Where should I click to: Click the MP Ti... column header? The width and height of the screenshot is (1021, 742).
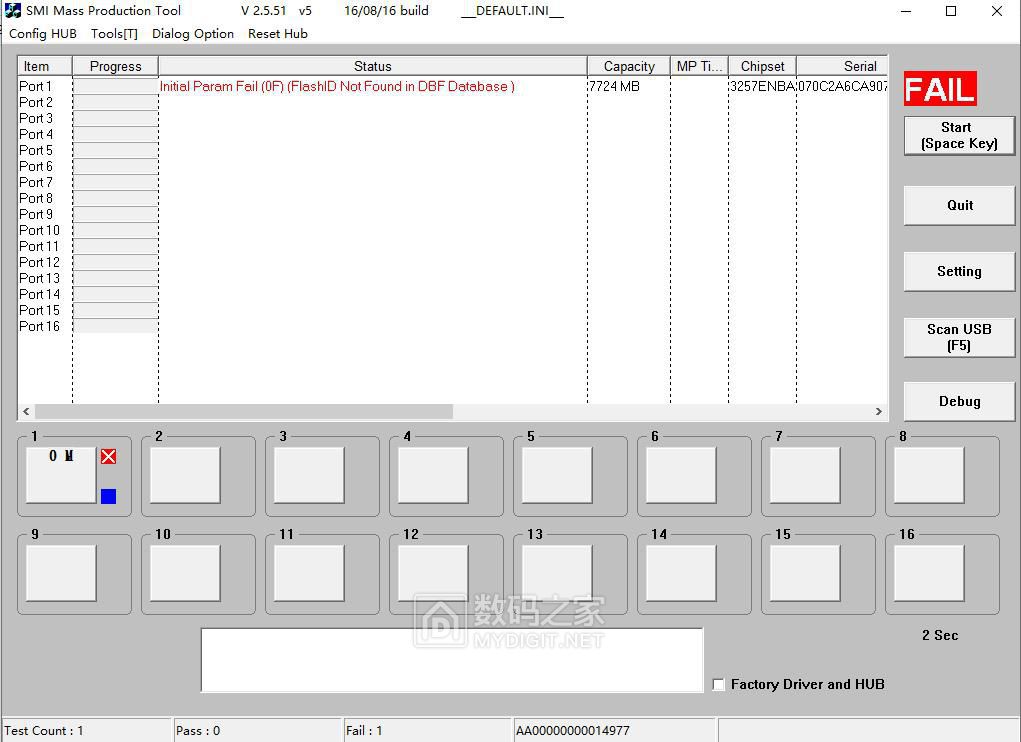[699, 66]
